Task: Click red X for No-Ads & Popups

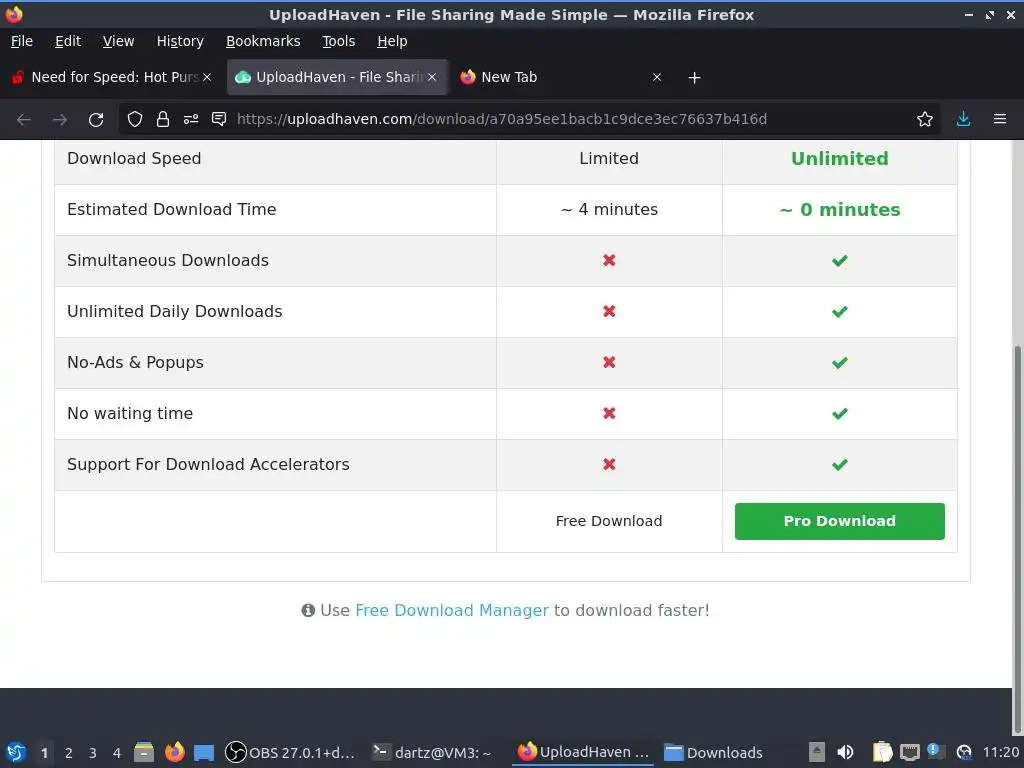Action: click(x=609, y=362)
